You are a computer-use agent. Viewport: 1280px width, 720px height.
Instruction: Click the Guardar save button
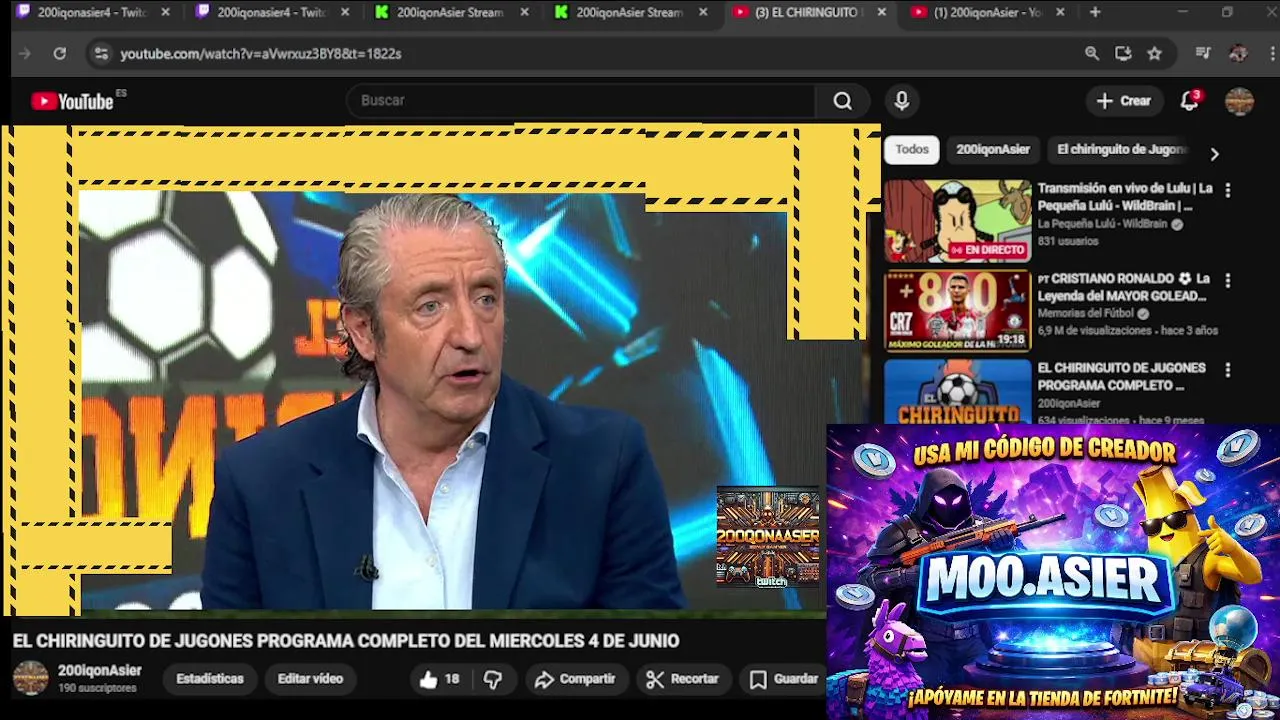click(x=785, y=679)
